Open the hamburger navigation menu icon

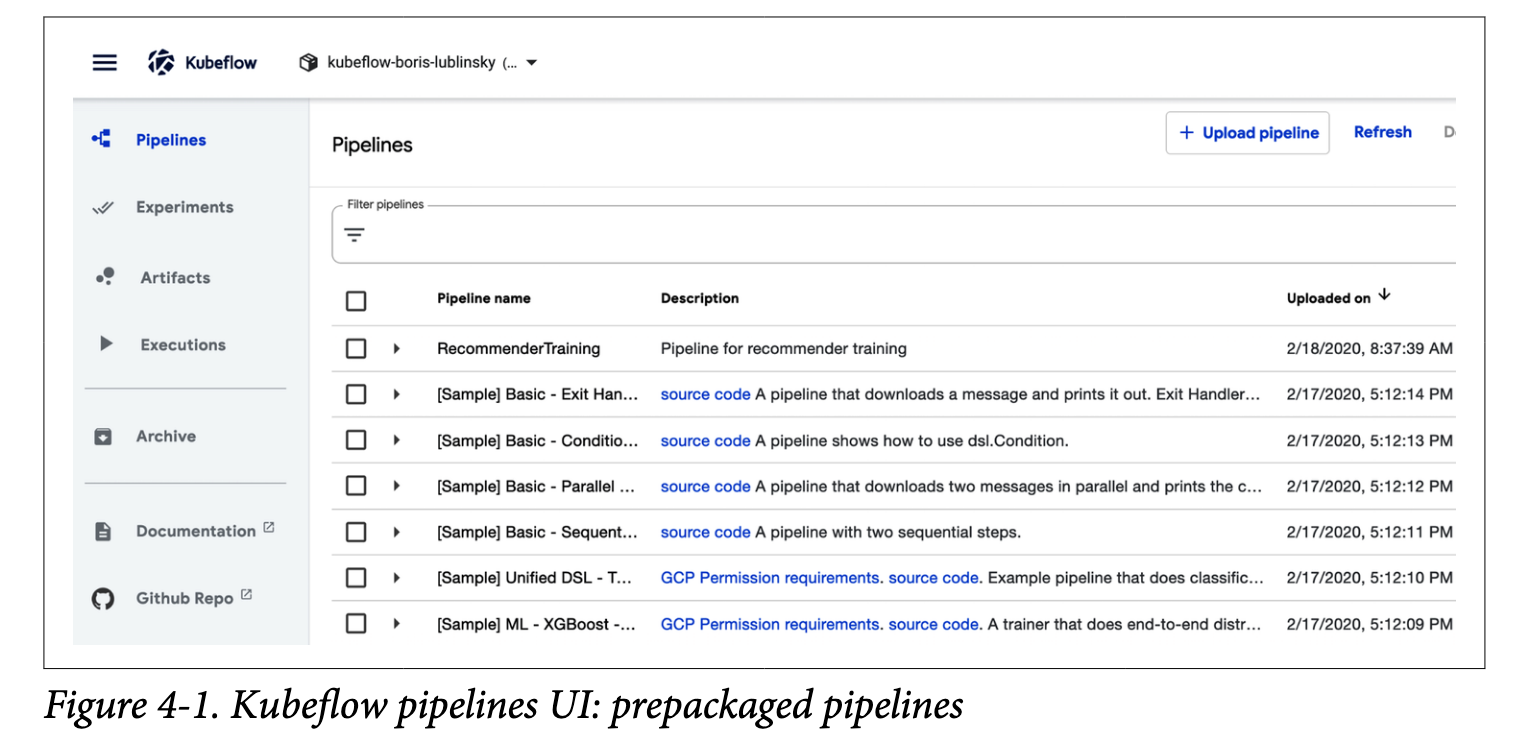coord(104,62)
